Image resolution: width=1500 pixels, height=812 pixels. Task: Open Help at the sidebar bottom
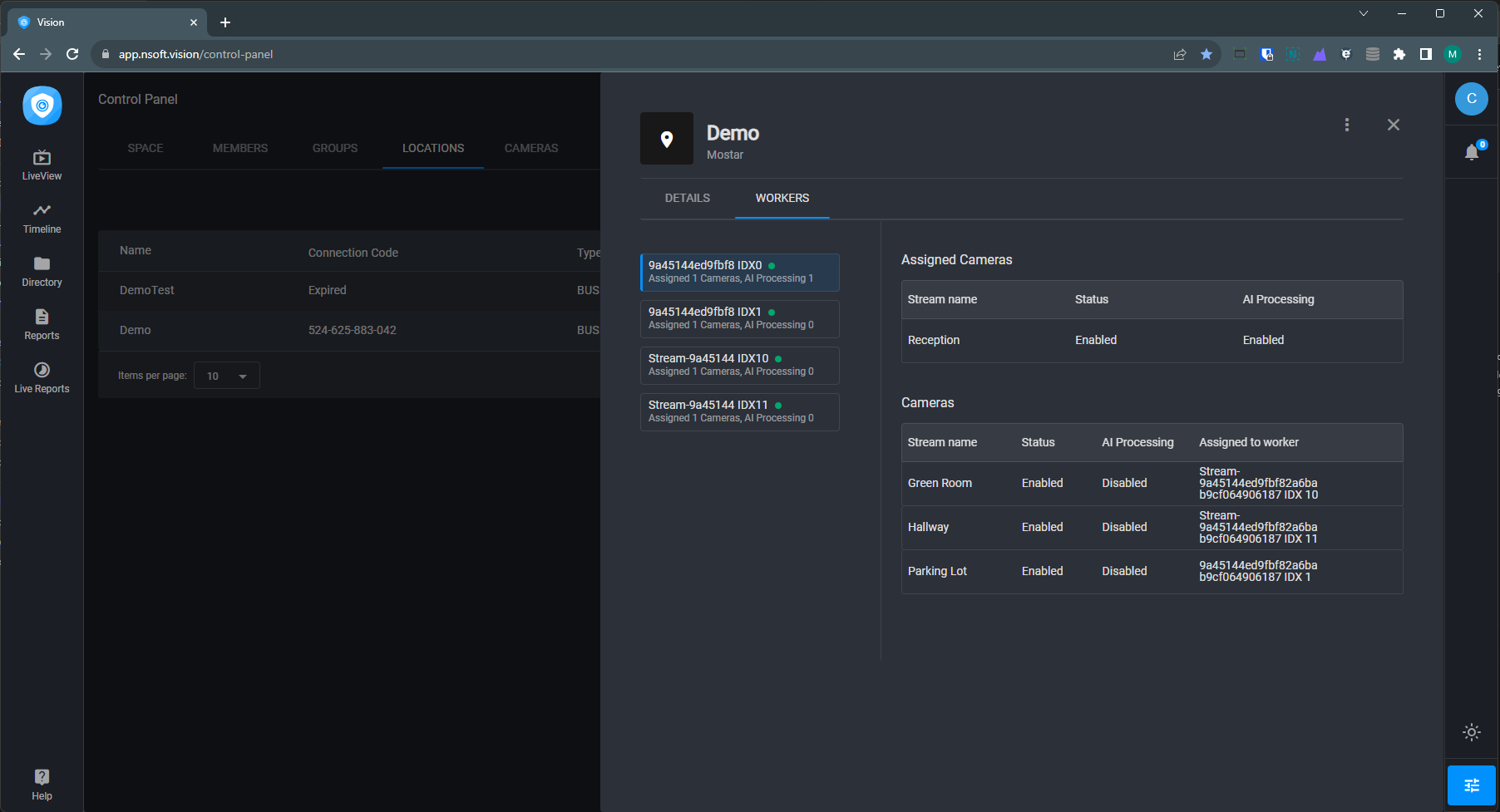point(42,785)
